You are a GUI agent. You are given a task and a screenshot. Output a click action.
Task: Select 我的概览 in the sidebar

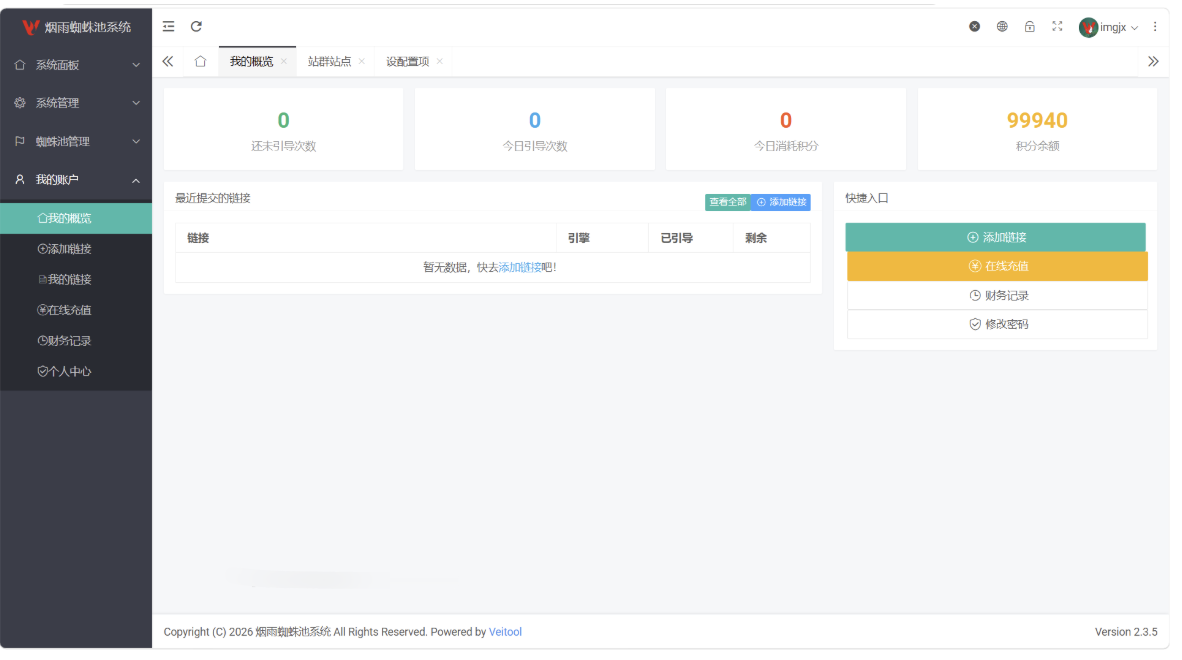coord(76,218)
